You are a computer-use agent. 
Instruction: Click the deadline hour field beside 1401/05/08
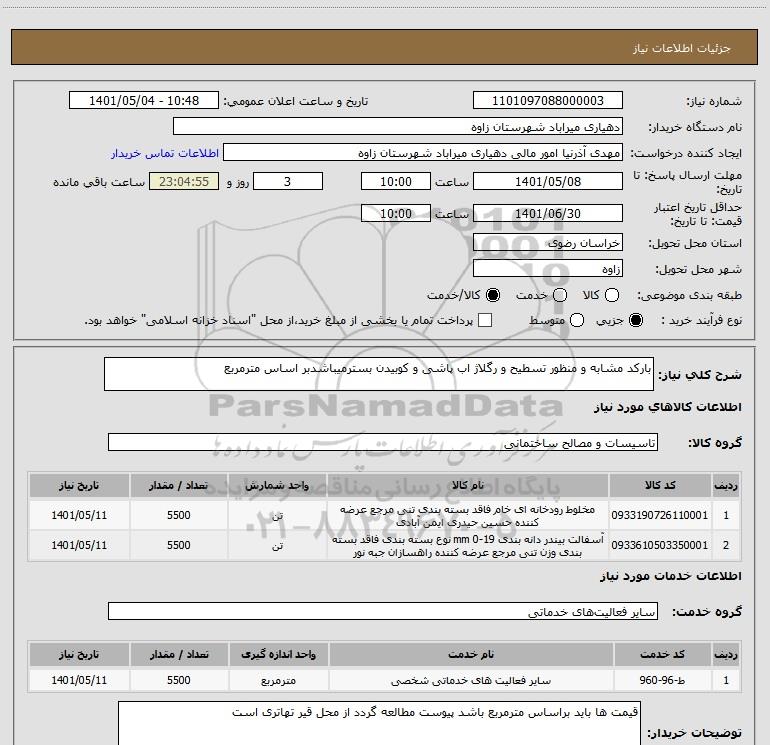pyautogui.click(x=396, y=181)
